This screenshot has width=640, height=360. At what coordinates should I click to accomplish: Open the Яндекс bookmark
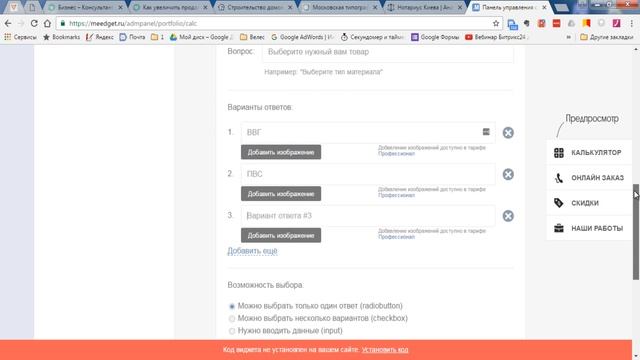[100, 37]
